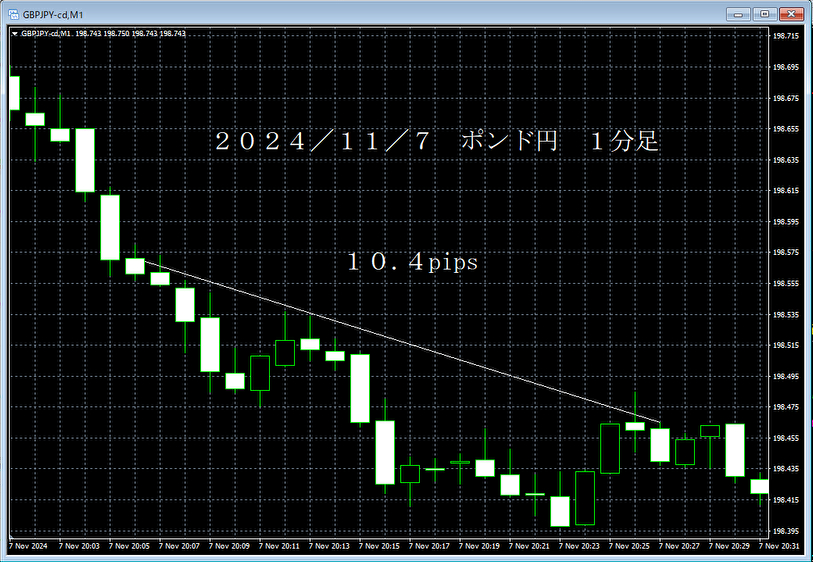Click time axis label 7 Nov 20:21
This screenshot has height=562, width=813.
click(x=529, y=546)
